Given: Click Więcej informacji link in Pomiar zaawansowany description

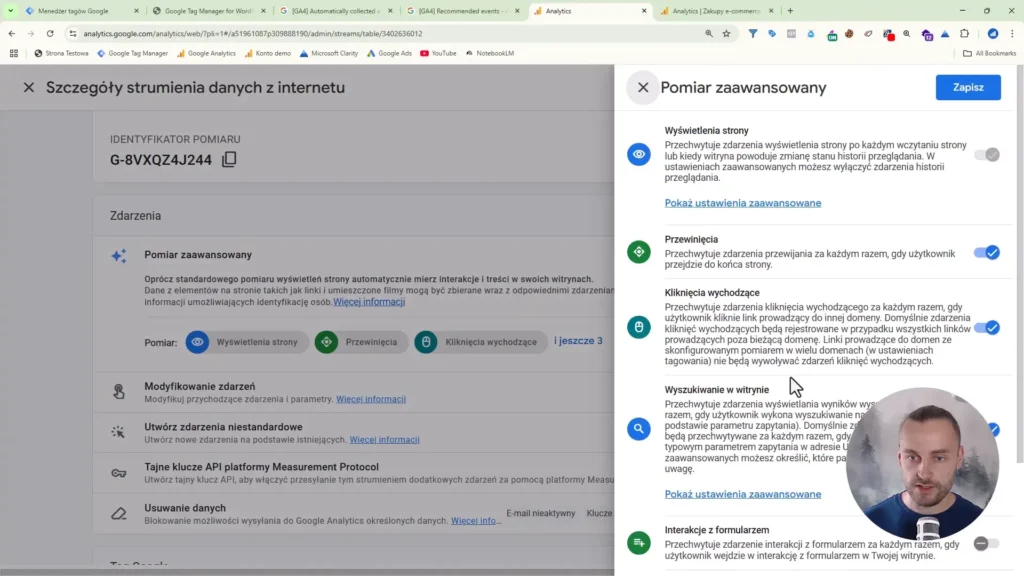Looking at the screenshot, I should point(369,302).
